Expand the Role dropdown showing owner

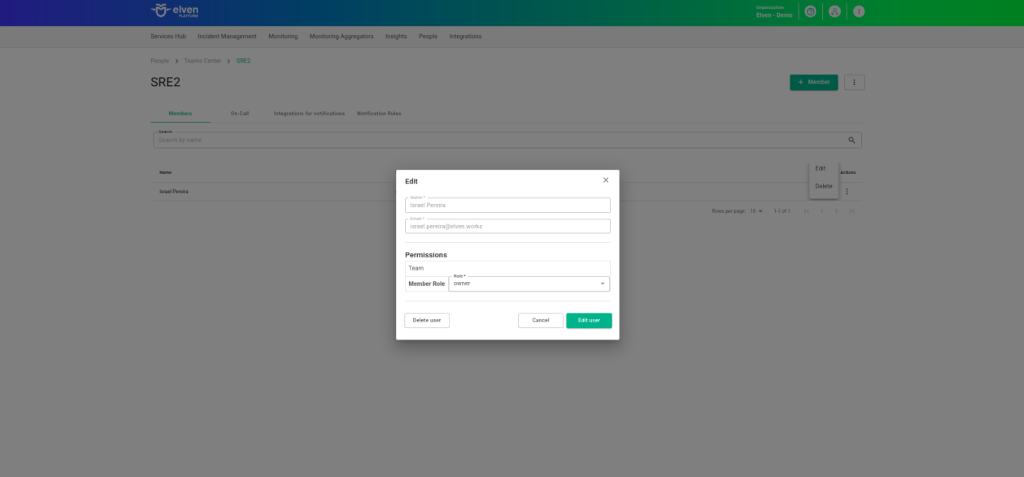coord(529,284)
